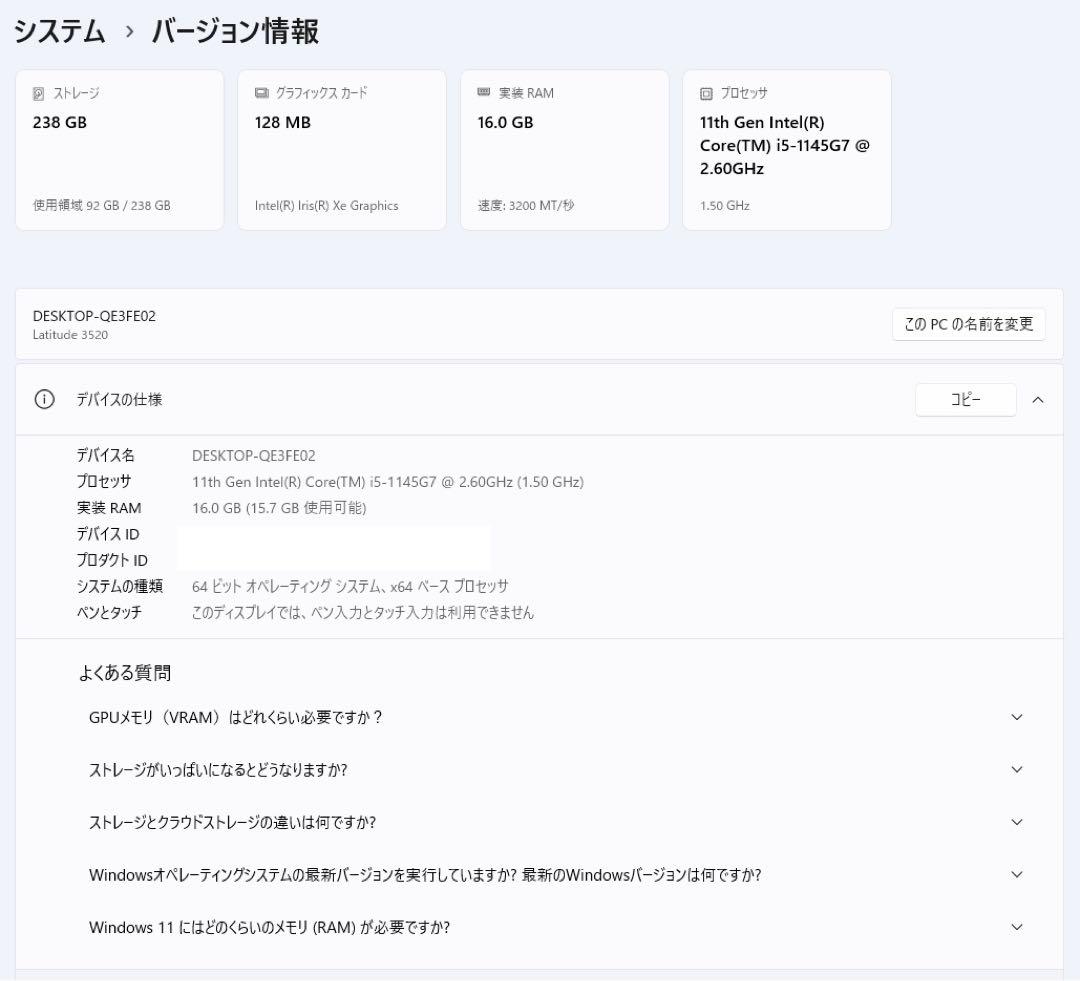Select the Intel Core i5-1145G7 processor card
Image resolution: width=1080 pixels, height=981 pixels.
point(786,148)
